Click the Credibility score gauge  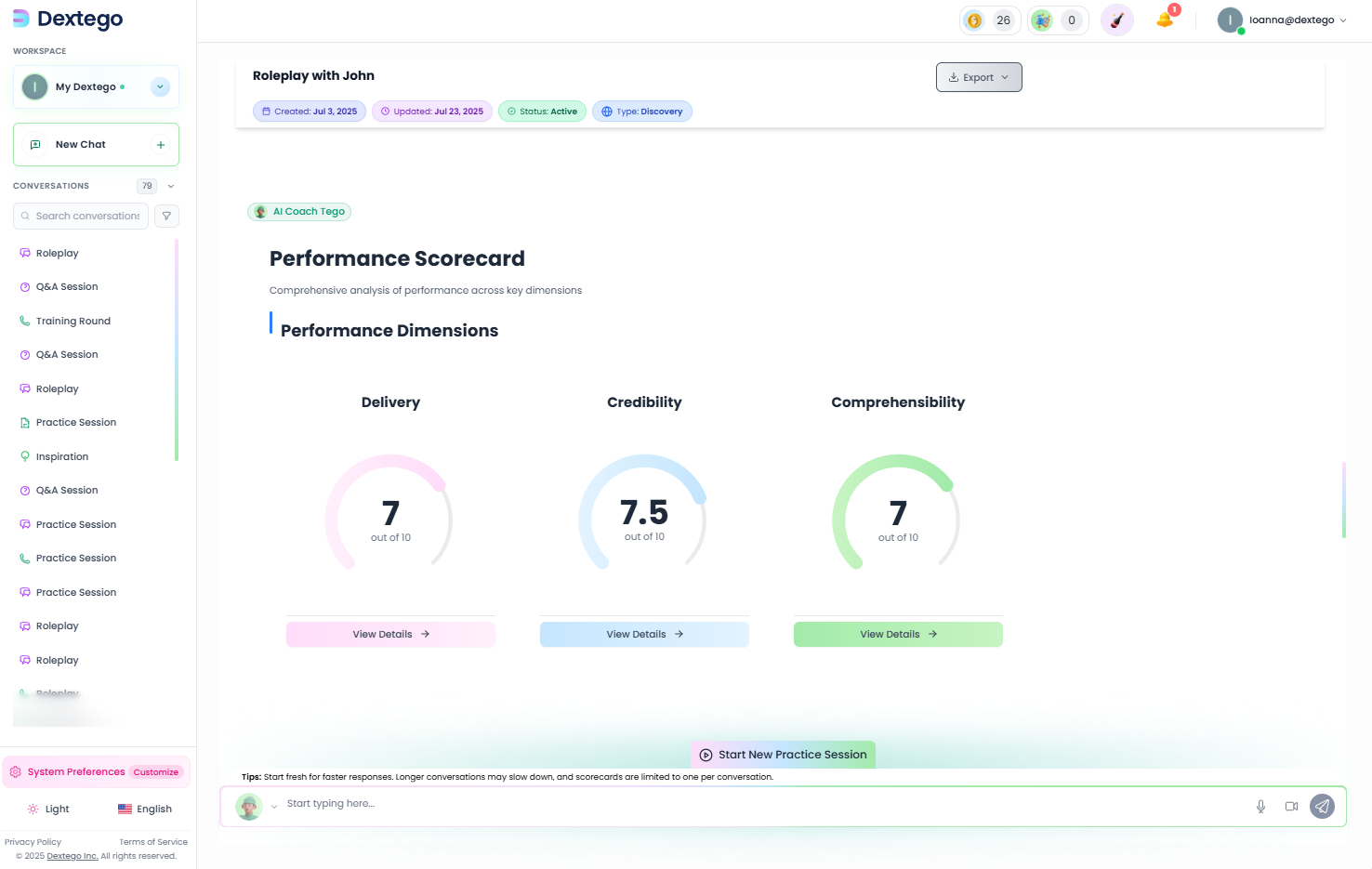click(643, 514)
